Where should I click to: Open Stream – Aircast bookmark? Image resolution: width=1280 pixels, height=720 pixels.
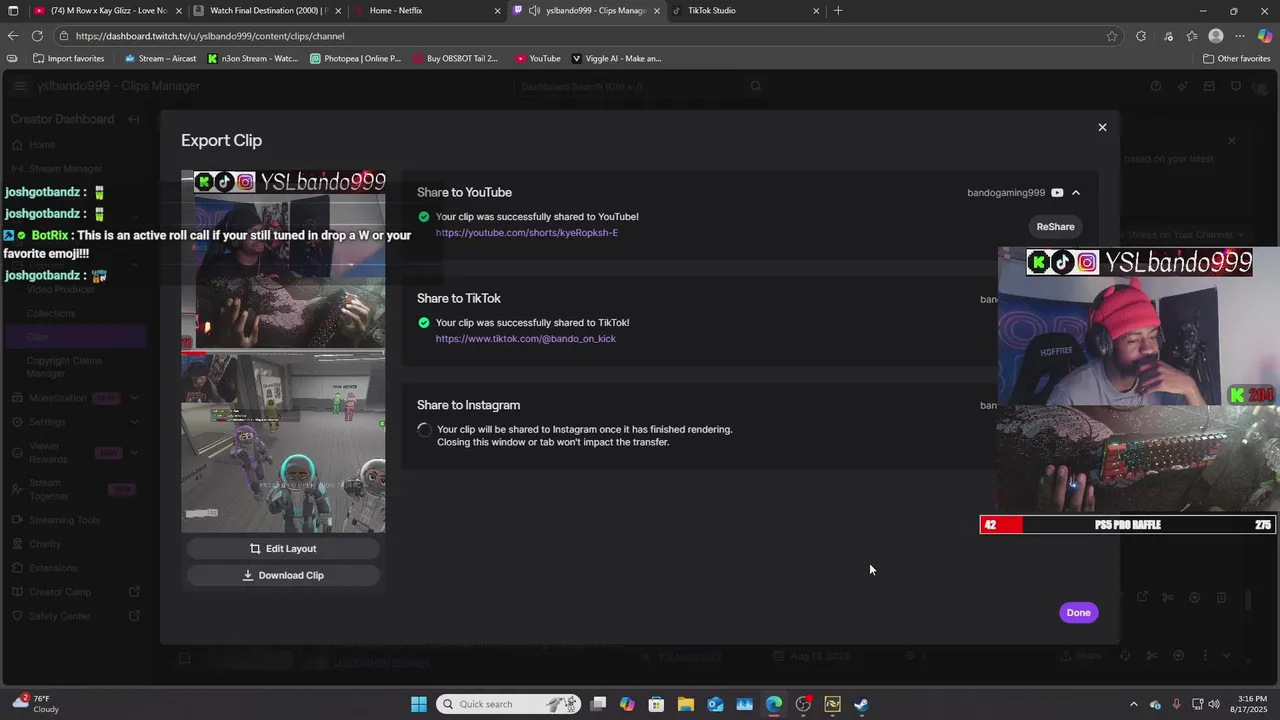(x=160, y=59)
